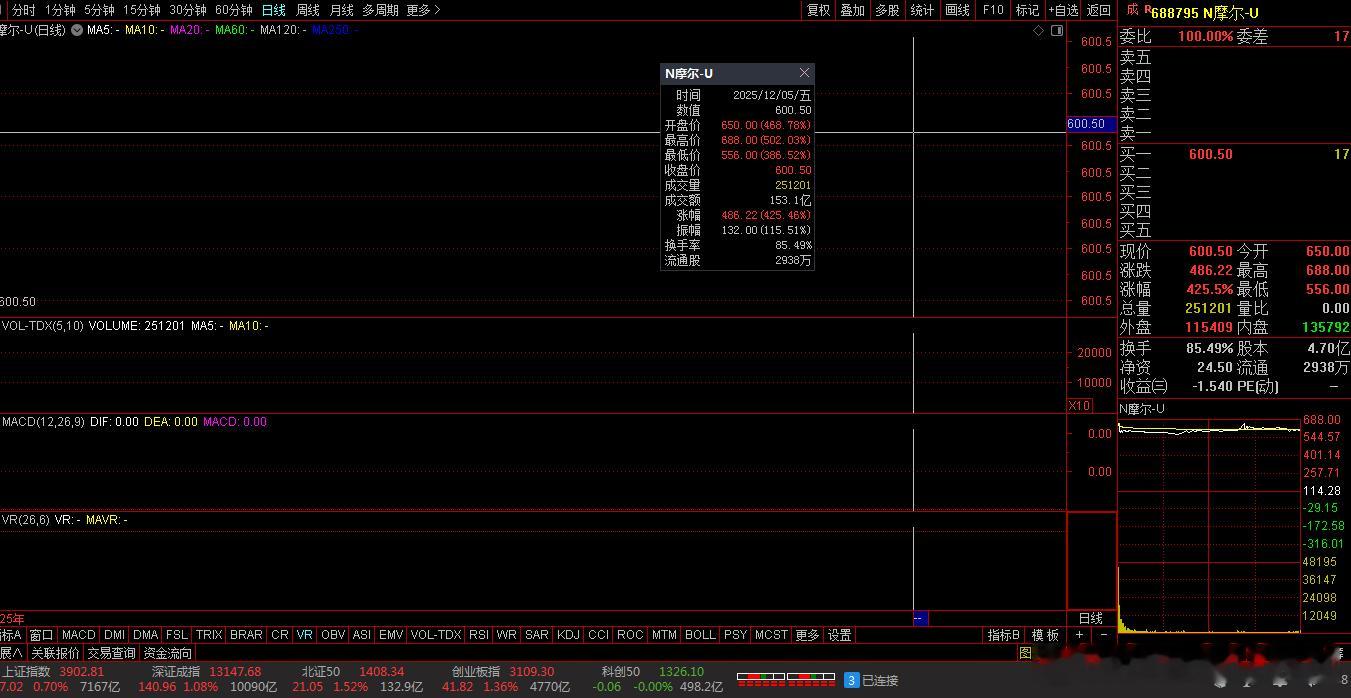Image resolution: width=1351 pixels, height=698 pixels.
Task: Select KDJ indicator tab
Action: pos(568,635)
